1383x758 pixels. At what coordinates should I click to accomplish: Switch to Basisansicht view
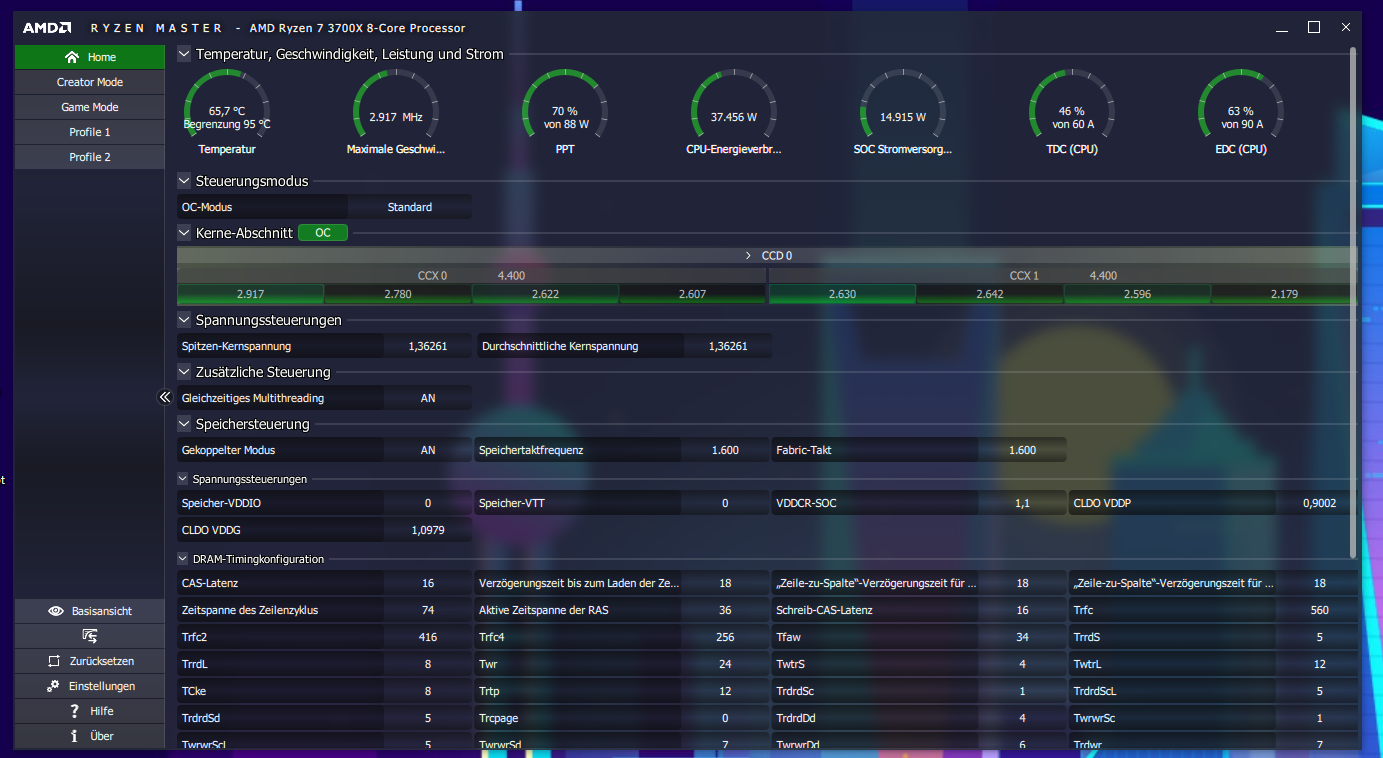pos(89,611)
